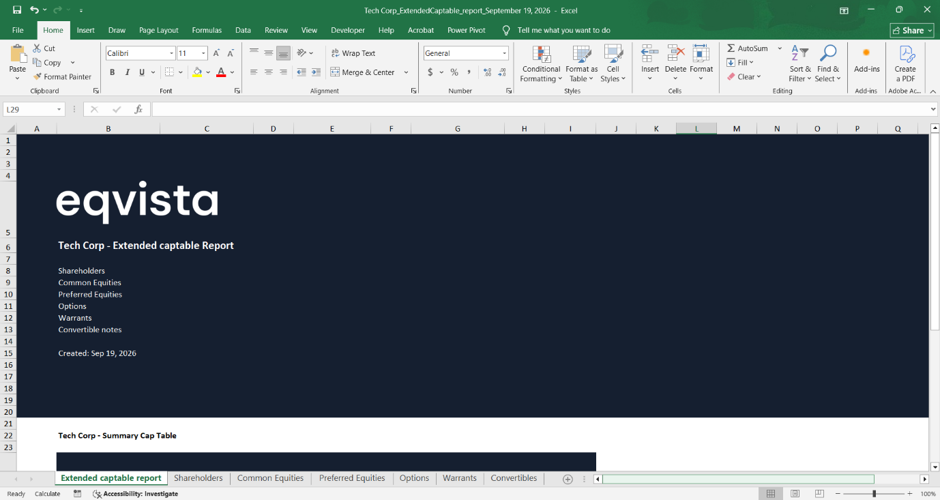Increase indent of cell contents

tap(316, 72)
